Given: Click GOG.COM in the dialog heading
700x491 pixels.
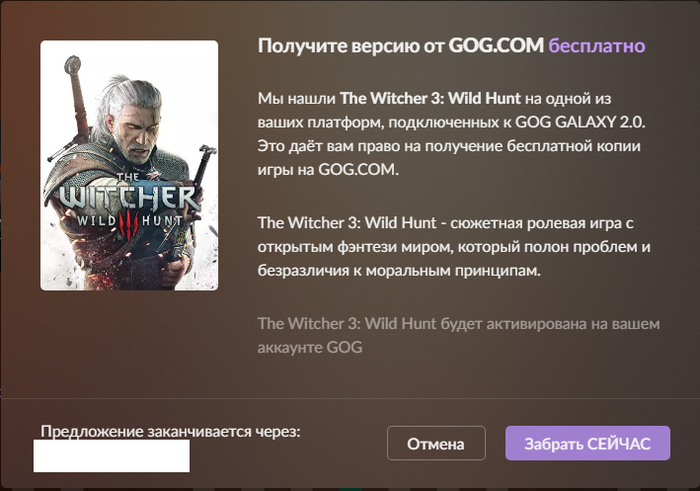Looking at the screenshot, I should pyautogui.click(x=496, y=46).
